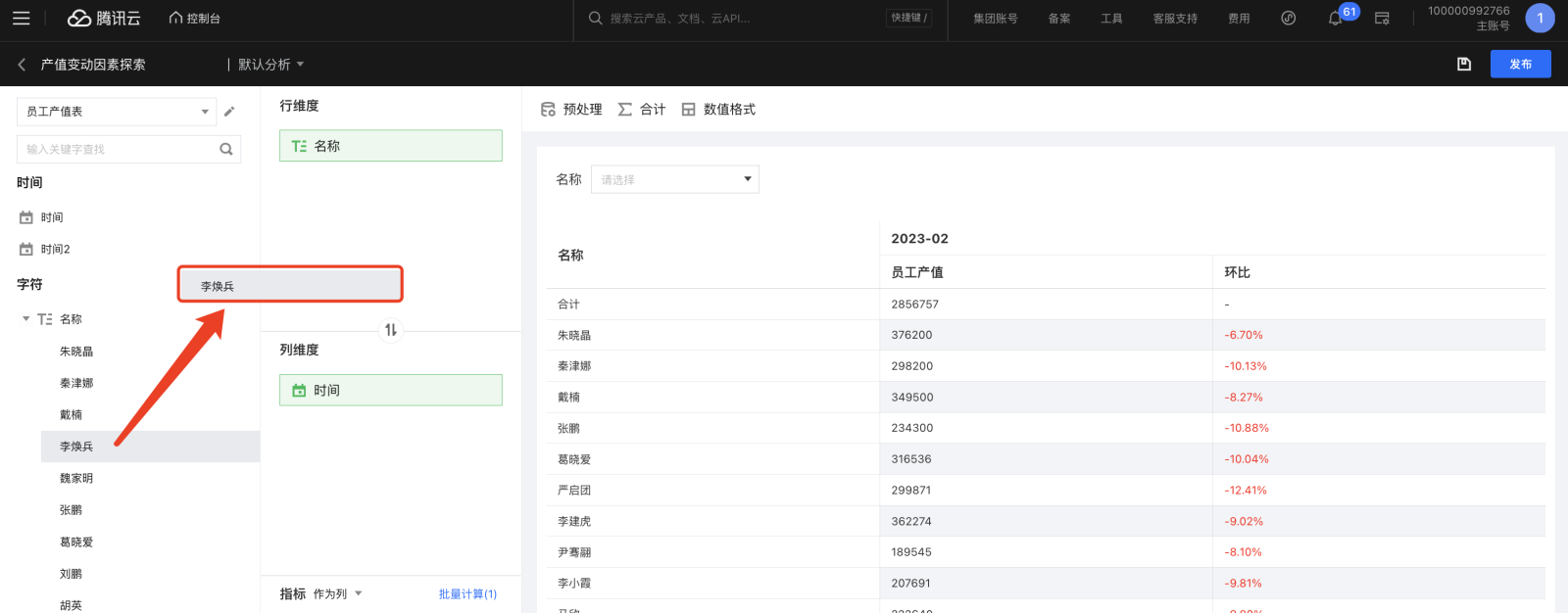Click the Tencent Cloud logo

(104, 19)
